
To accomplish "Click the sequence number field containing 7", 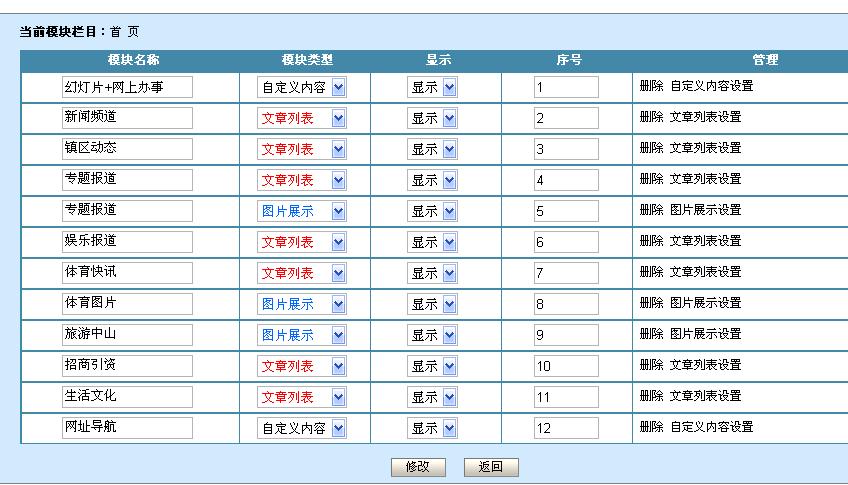I will click(x=566, y=273).
